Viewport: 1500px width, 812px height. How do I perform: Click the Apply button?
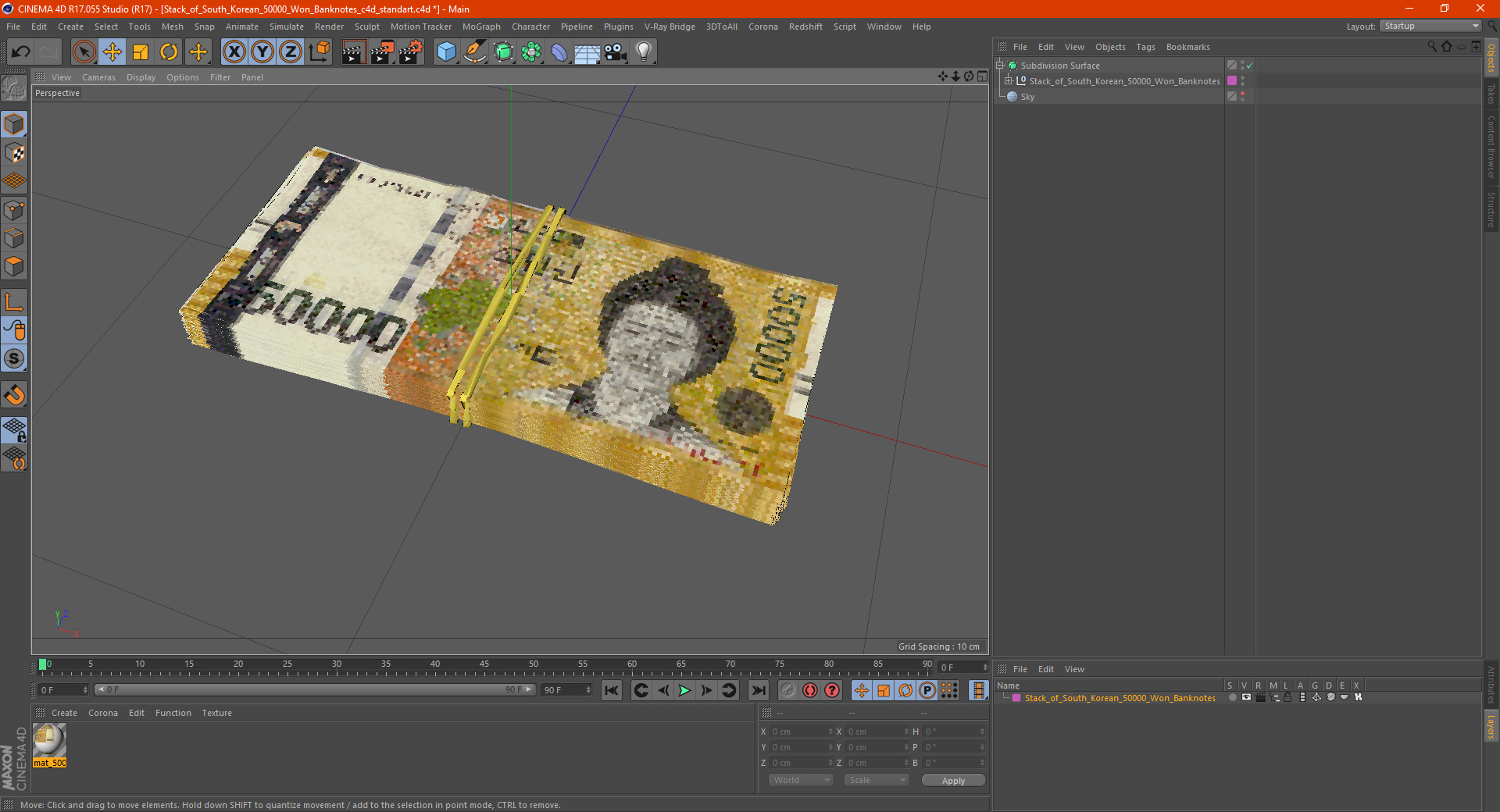[x=953, y=781]
